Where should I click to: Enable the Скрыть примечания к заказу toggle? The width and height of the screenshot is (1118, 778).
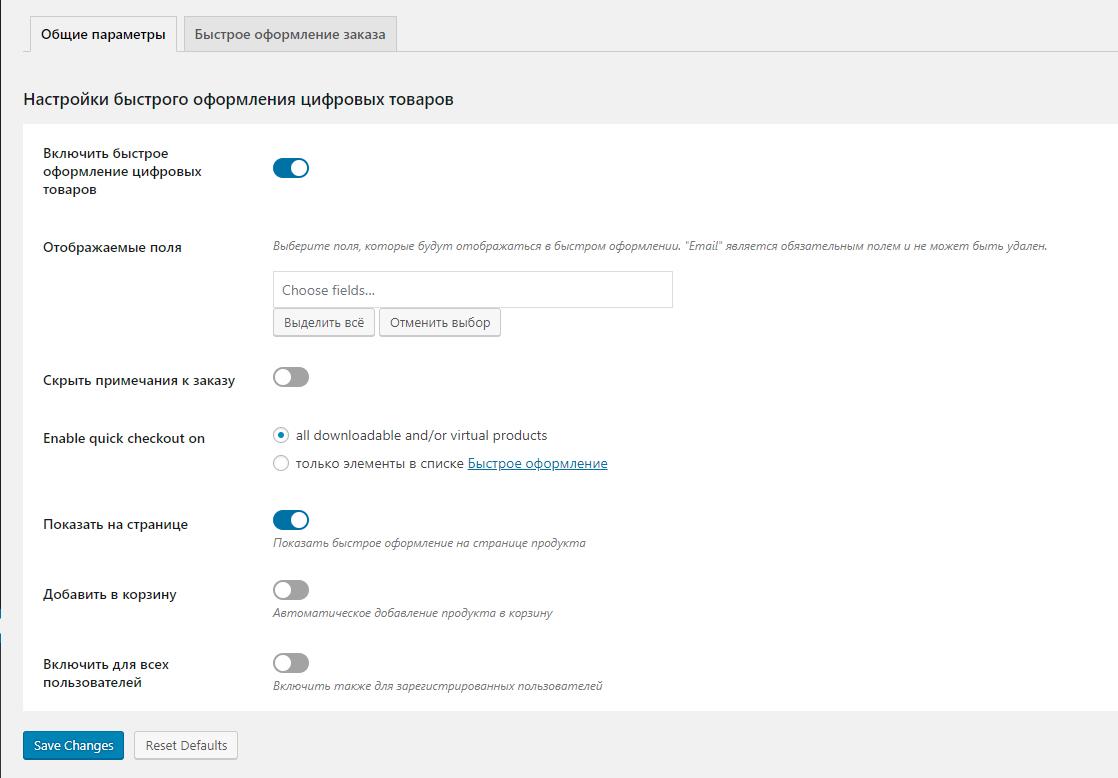click(x=291, y=377)
